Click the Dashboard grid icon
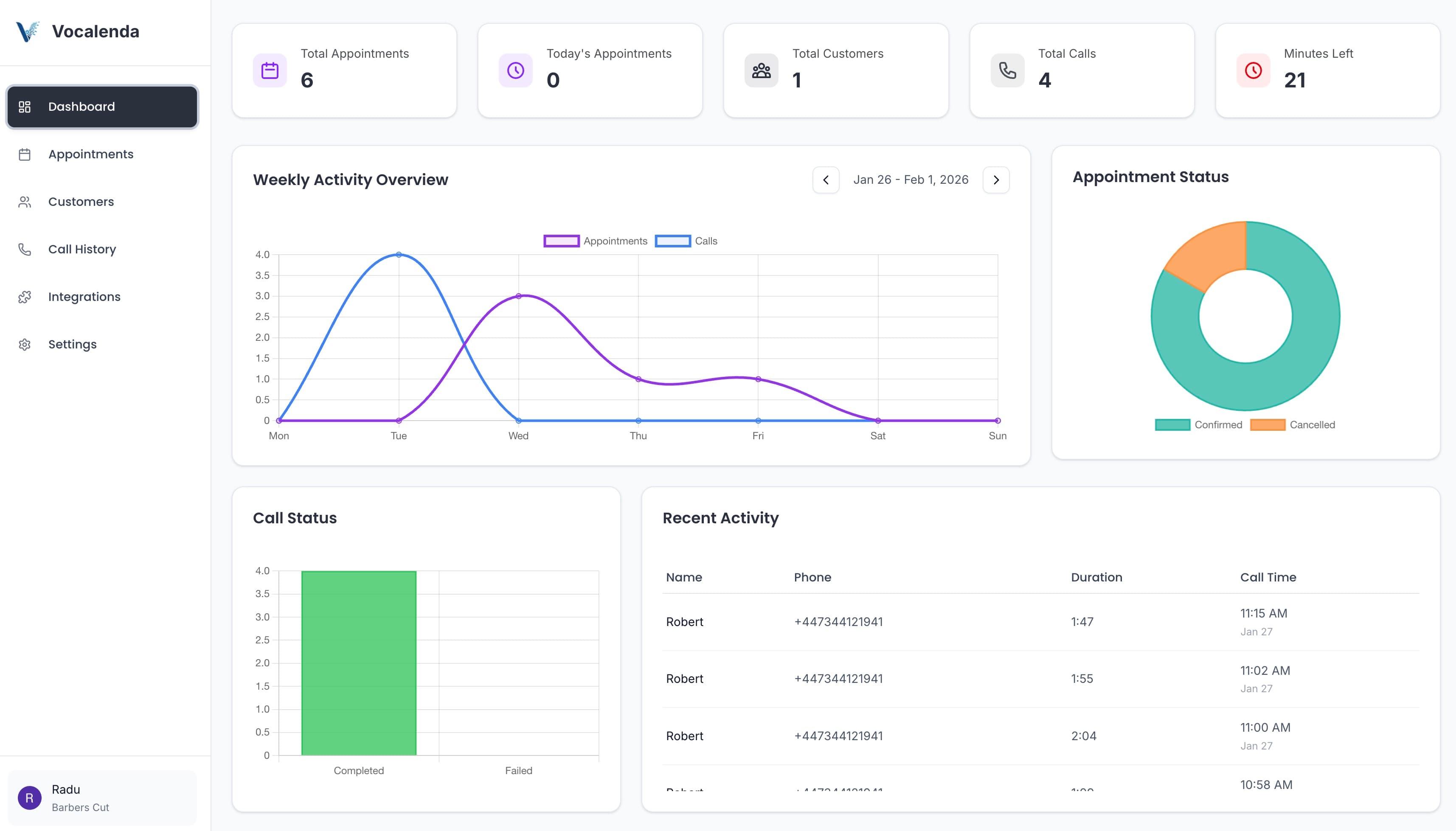This screenshot has width=1456, height=831. [25, 106]
